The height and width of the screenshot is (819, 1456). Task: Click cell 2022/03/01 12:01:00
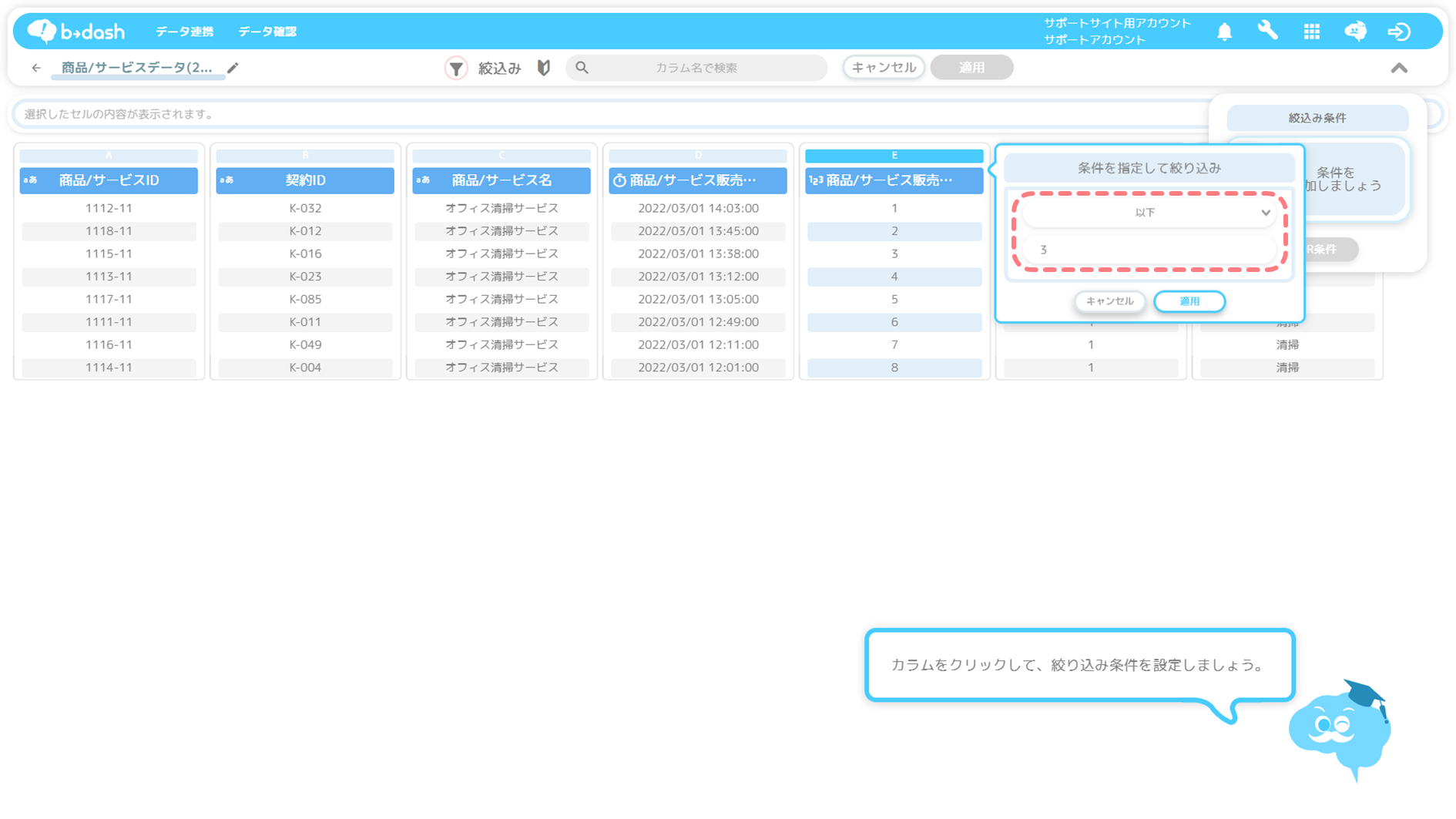(x=698, y=368)
